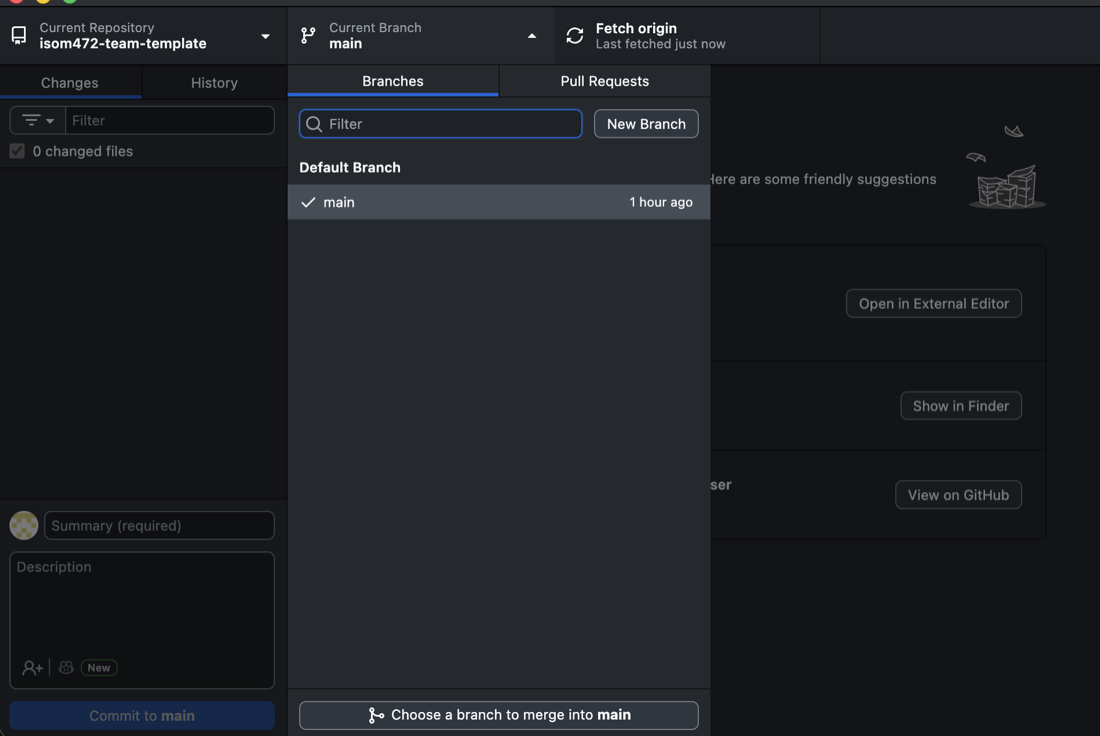
Task: Switch to the Changes tab
Action: coord(70,82)
